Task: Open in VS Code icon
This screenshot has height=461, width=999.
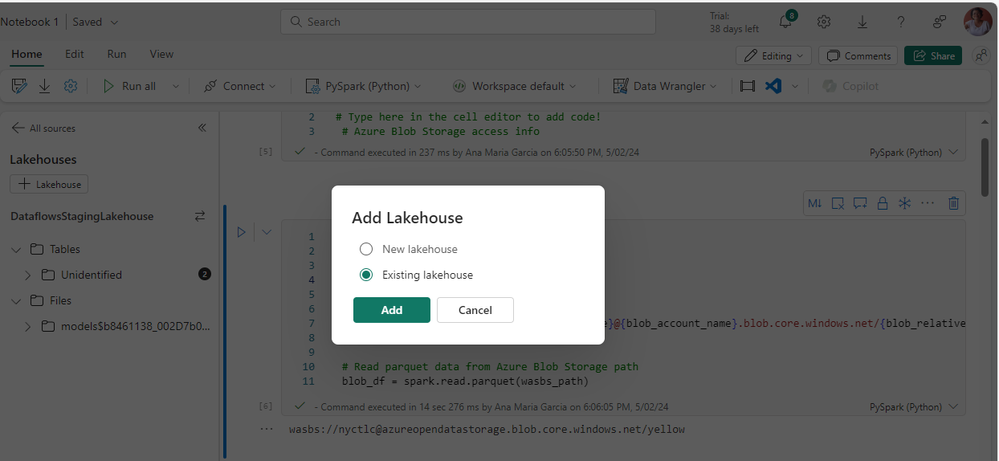Action: [x=773, y=86]
